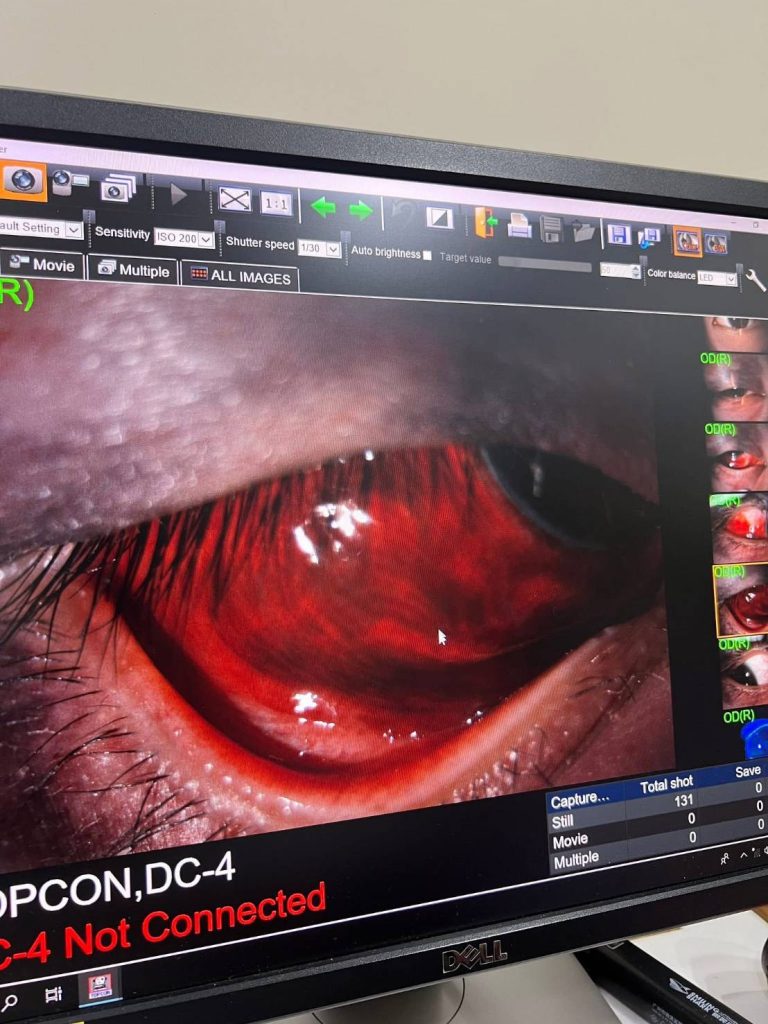Click the printer icon to print
This screenshot has height=1024, width=768.
(x=519, y=226)
